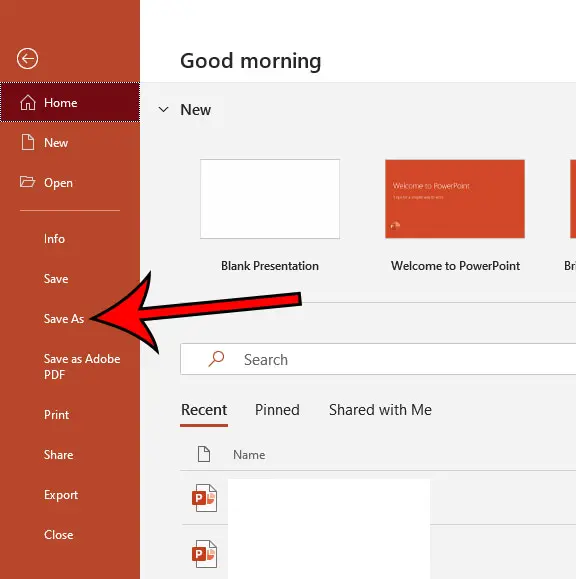Select New in the sidebar
This screenshot has height=579, width=576.
click(x=70, y=143)
